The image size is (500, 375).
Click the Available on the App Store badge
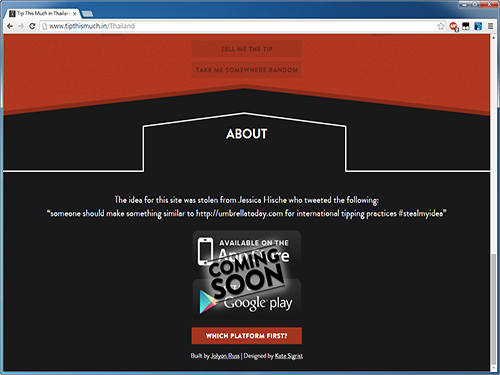coord(247,251)
